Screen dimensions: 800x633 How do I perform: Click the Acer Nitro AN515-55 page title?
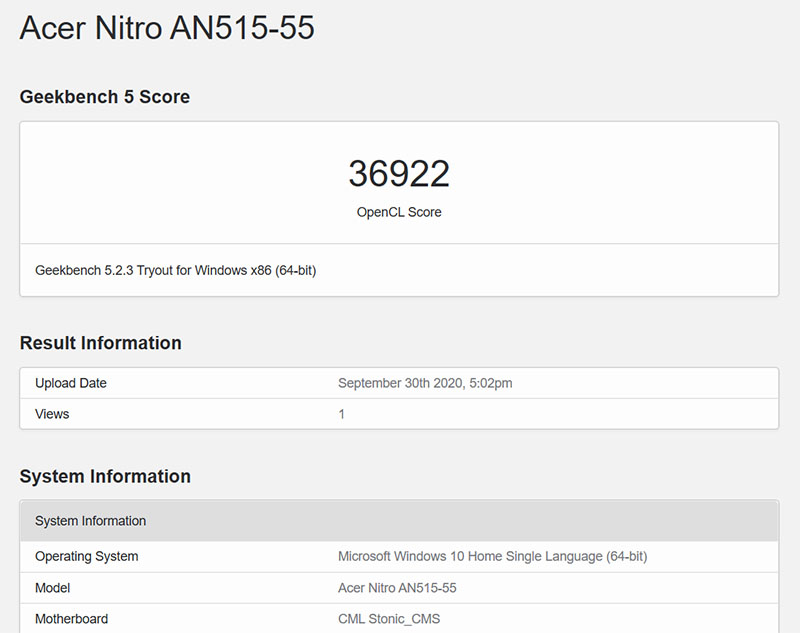pyautogui.click(x=166, y=28)
